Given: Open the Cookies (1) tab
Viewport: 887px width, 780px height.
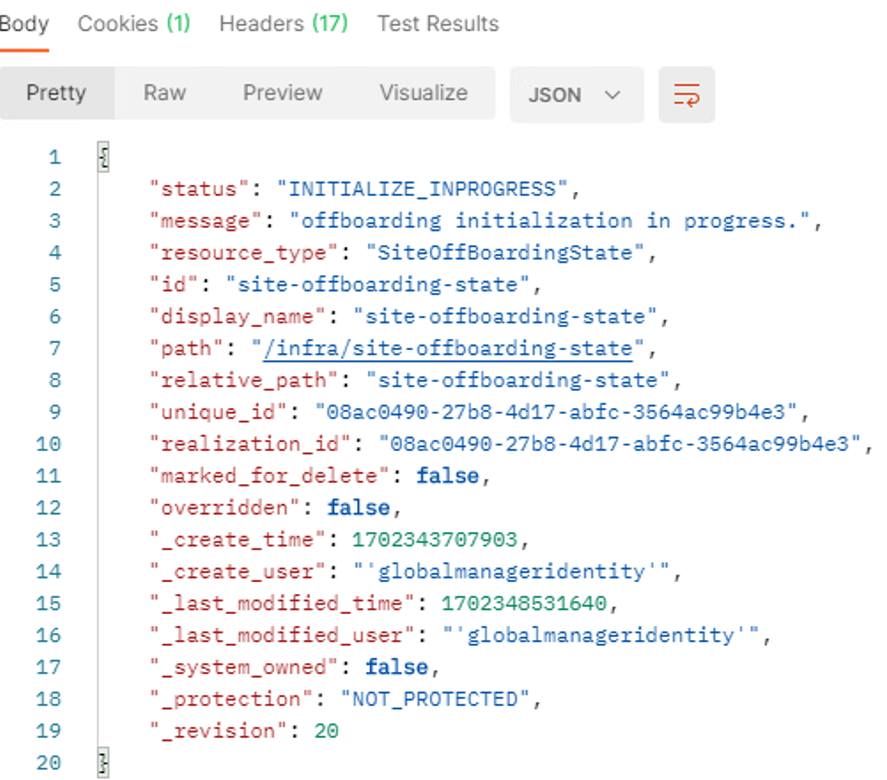Looking at the screenshot, I should [134, 24].
